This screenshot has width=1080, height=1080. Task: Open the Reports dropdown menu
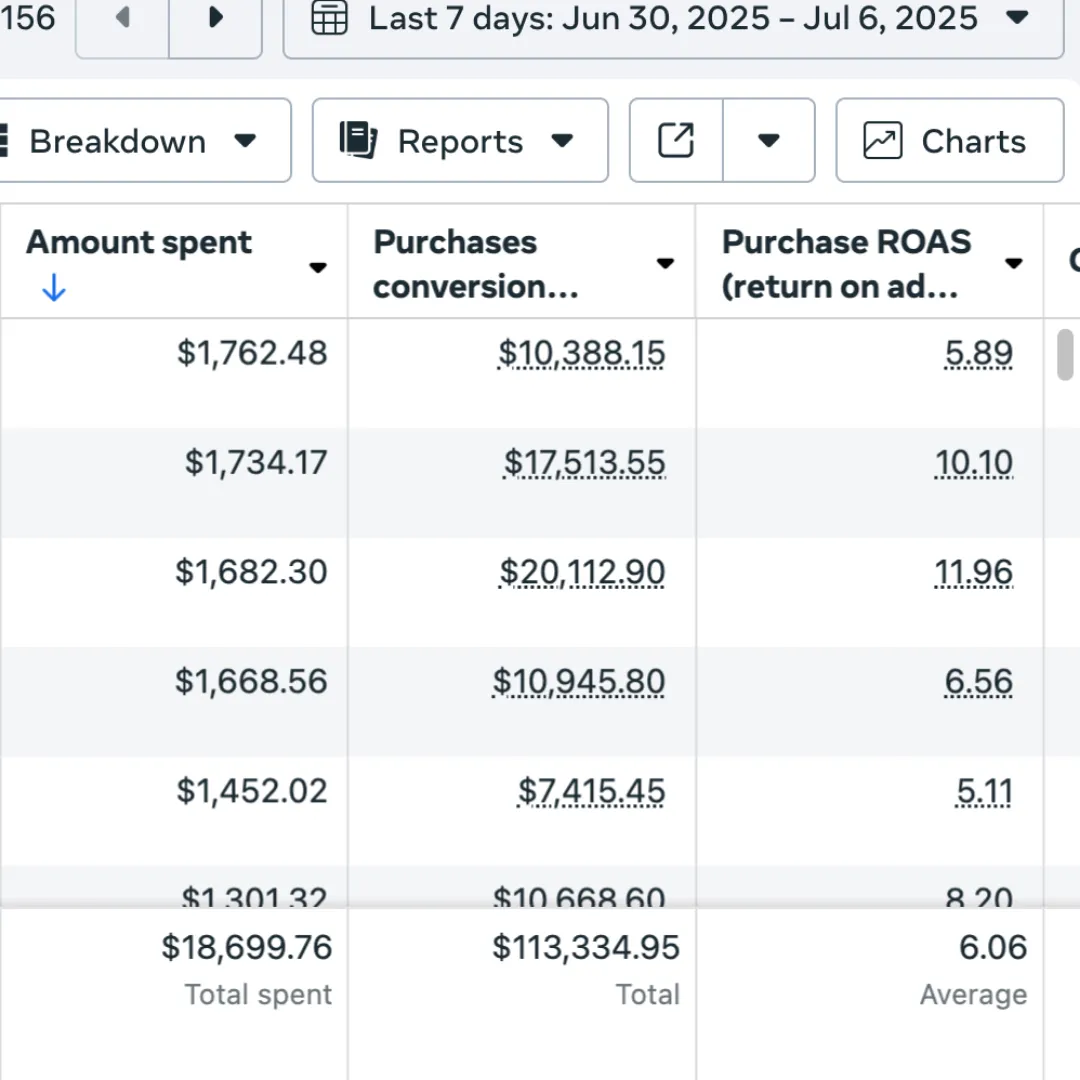point(563,141)
